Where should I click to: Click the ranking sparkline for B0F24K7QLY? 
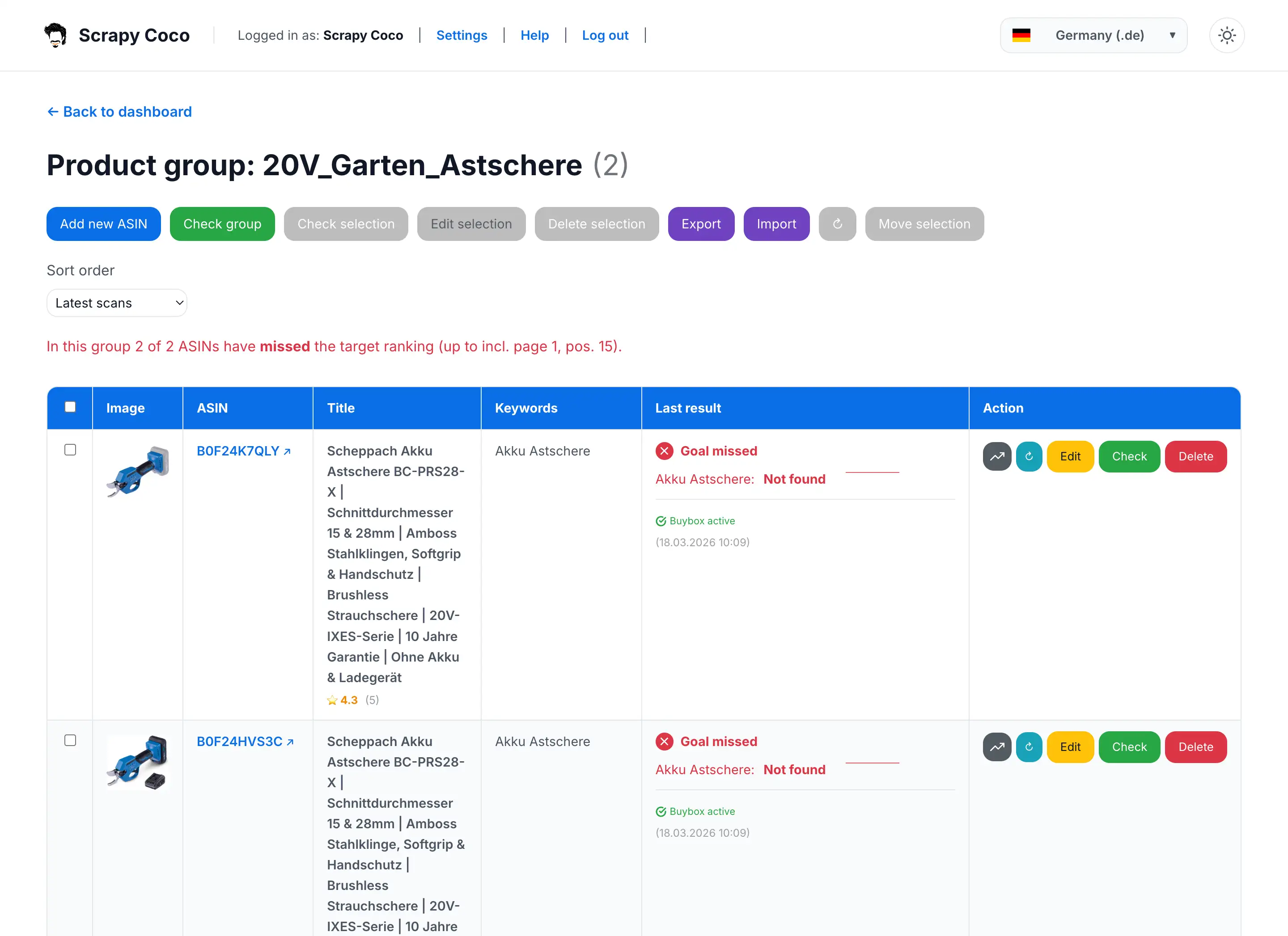click(x=872, y=472)
